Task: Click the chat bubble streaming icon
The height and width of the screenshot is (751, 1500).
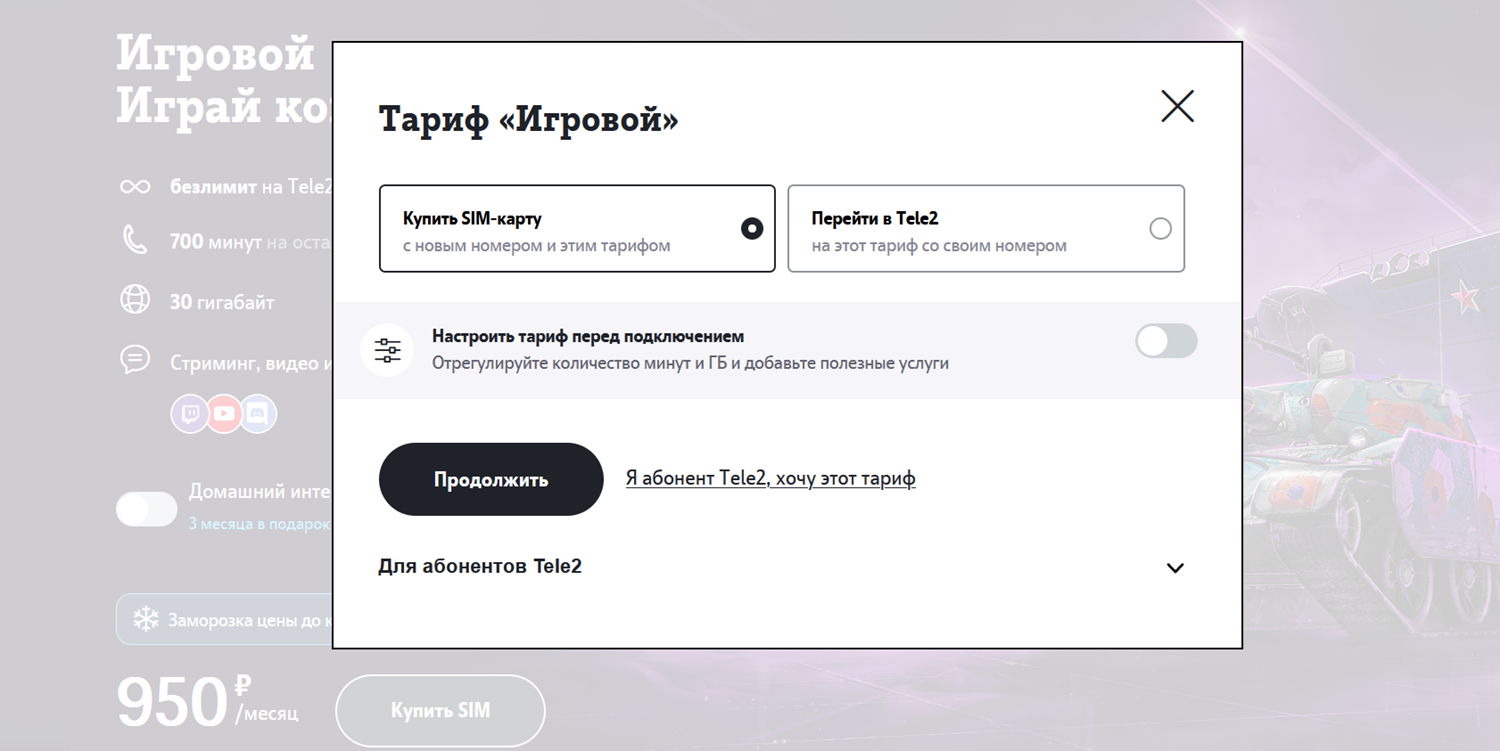Action: coord(135,359)
